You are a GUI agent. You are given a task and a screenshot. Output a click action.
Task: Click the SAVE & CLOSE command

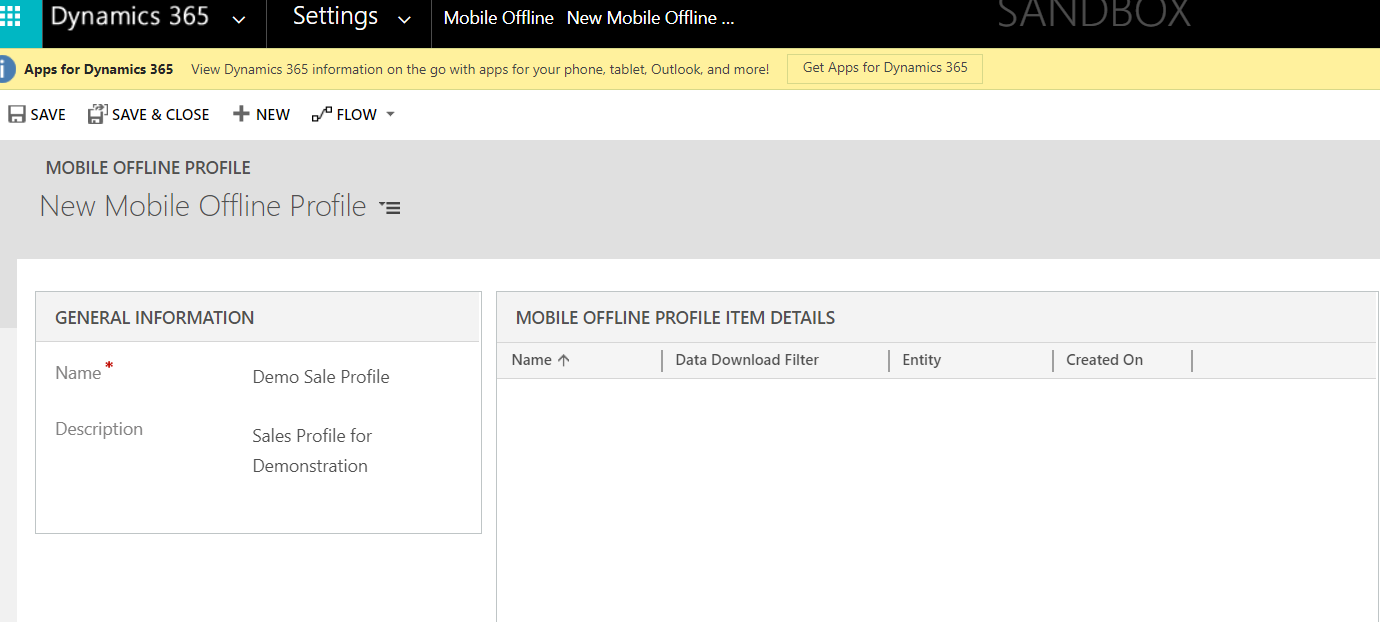(149, 114)
